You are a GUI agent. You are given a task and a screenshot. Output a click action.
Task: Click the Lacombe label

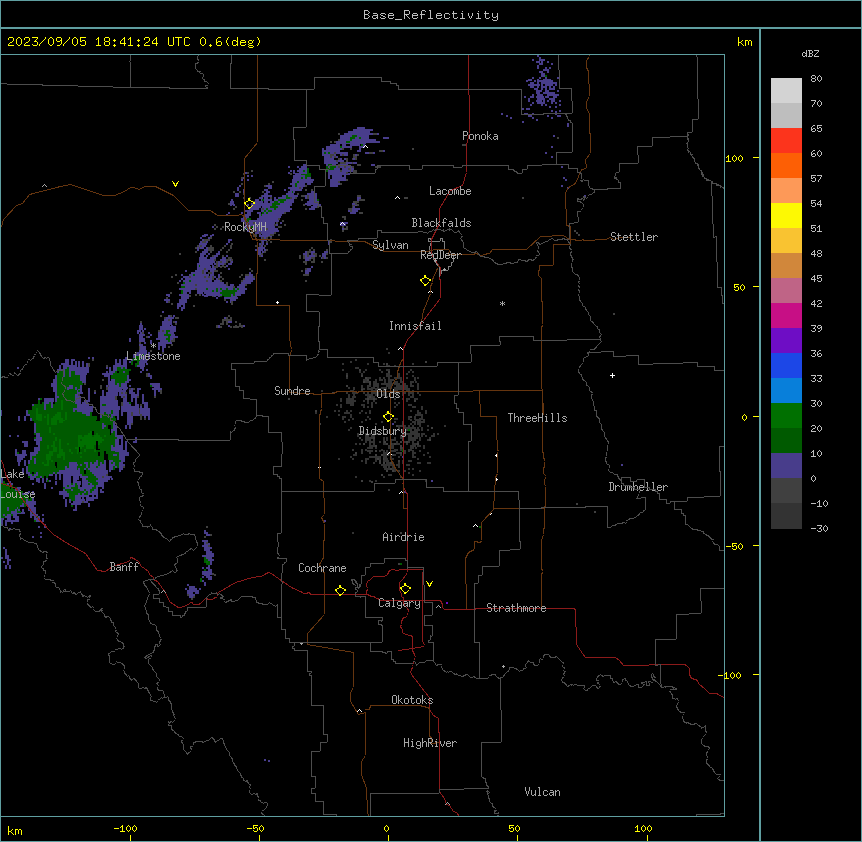450,191
